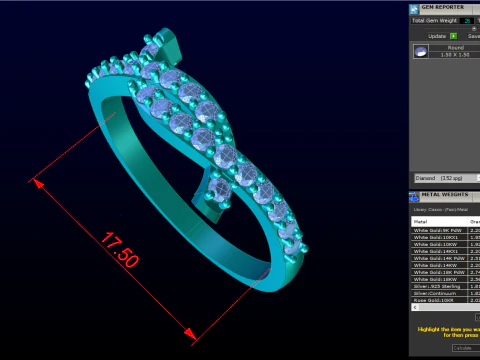Click the Update button in Gem Reporter
Image resolution: width=480 pixels, height=360 pixels.
pyautogui.click(x=437, y=36)
